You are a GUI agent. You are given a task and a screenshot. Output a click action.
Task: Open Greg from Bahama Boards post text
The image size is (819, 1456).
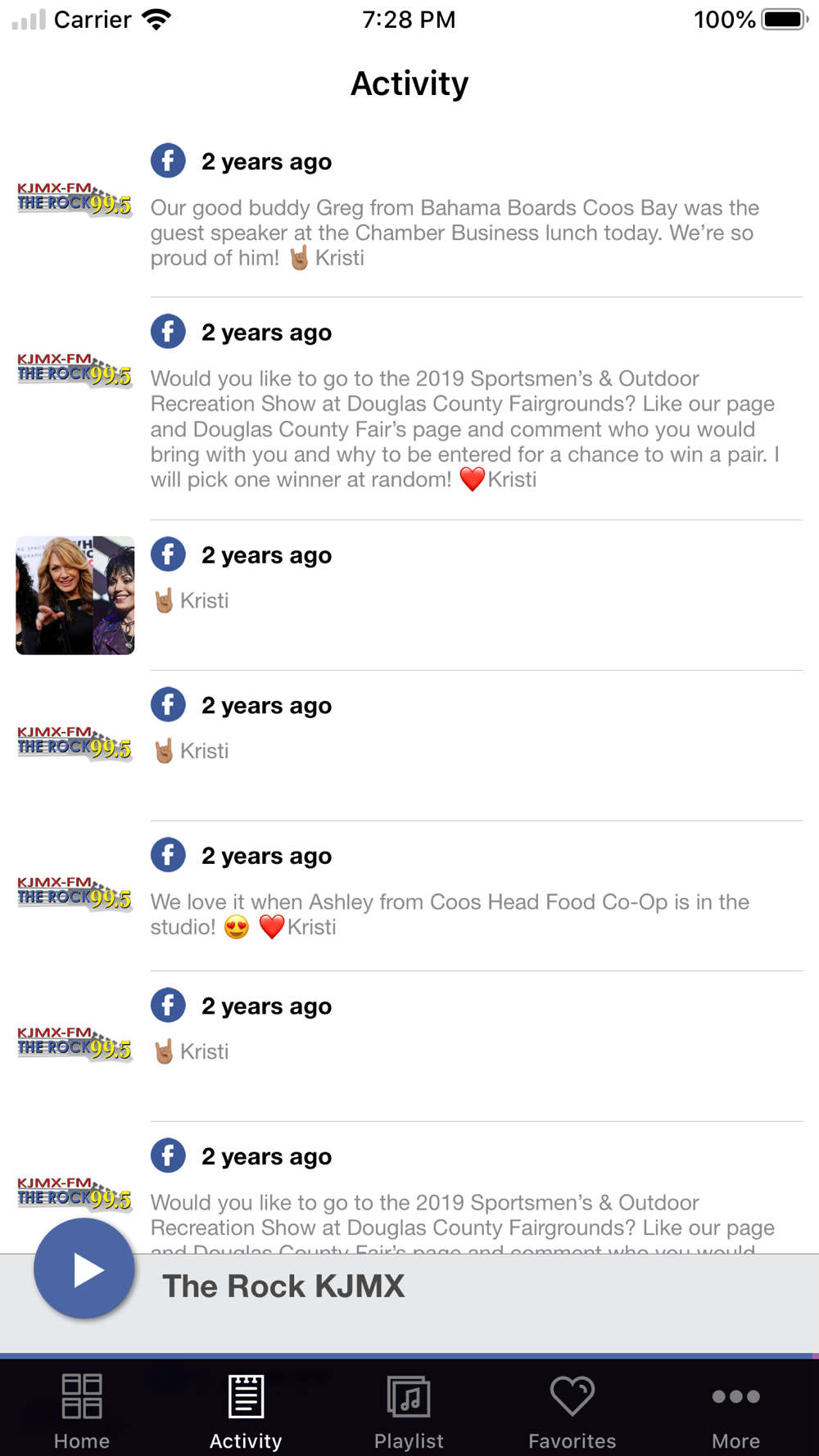click(455, 233)
